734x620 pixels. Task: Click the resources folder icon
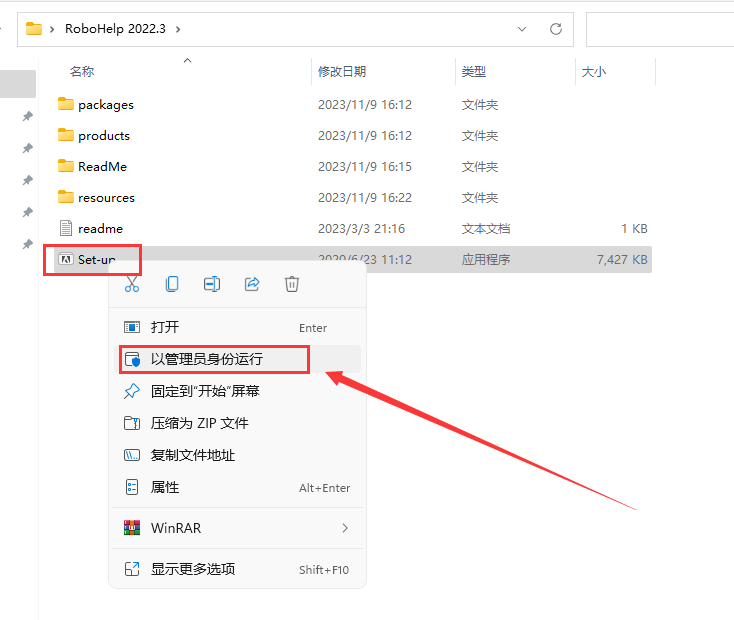66,197
